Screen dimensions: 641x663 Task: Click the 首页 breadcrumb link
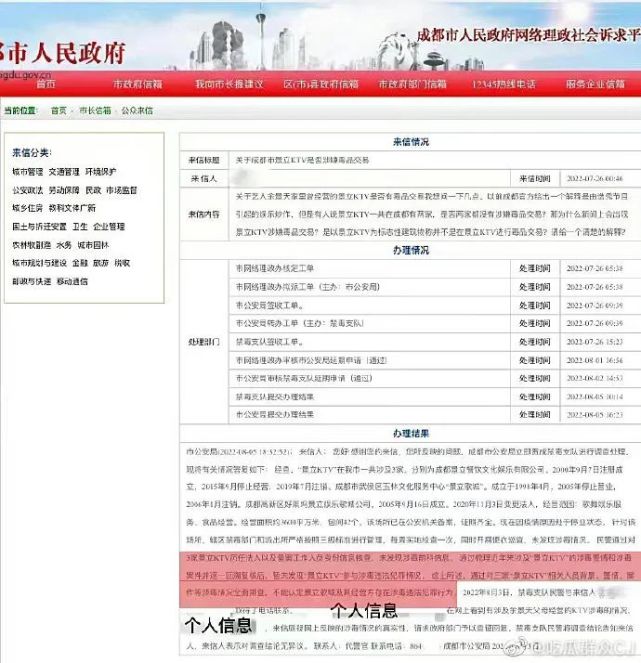(59, 111)
